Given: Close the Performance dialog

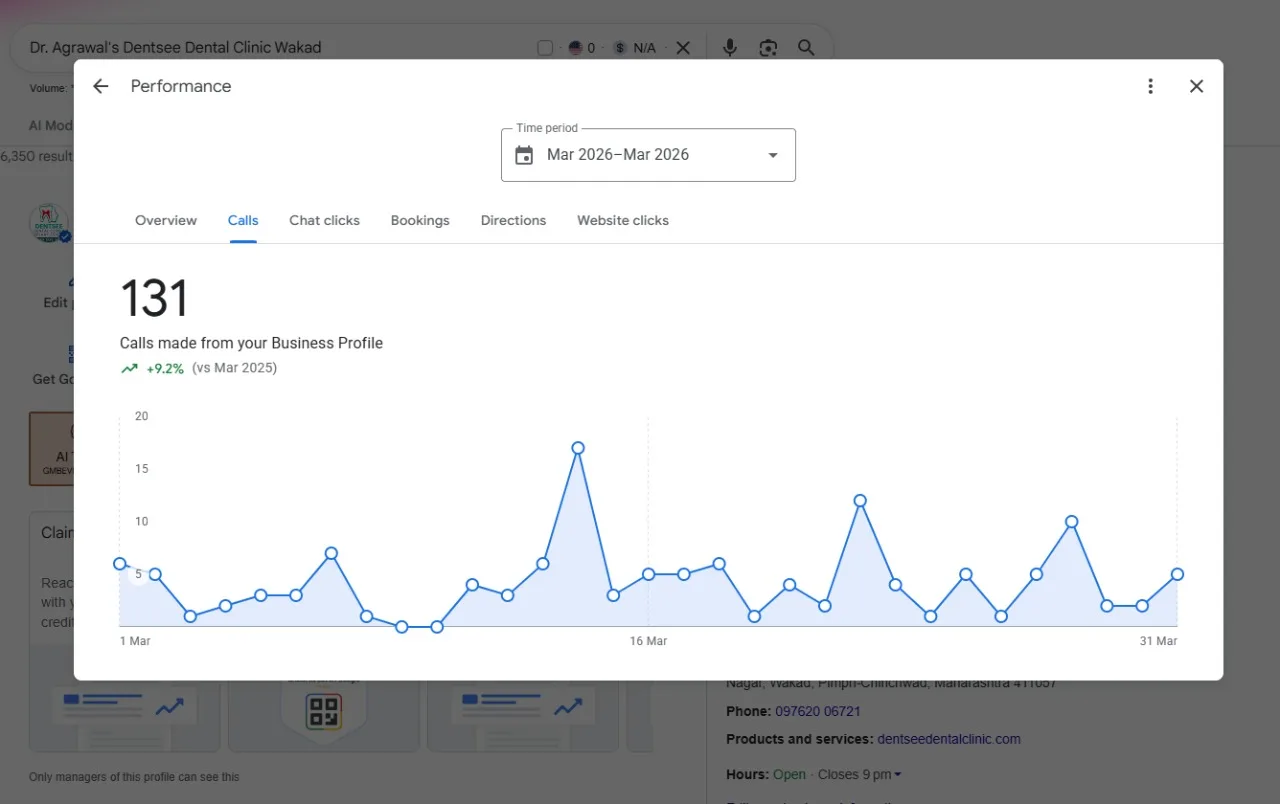Looking at the screenshot, I should click(x=1196, y=86).
